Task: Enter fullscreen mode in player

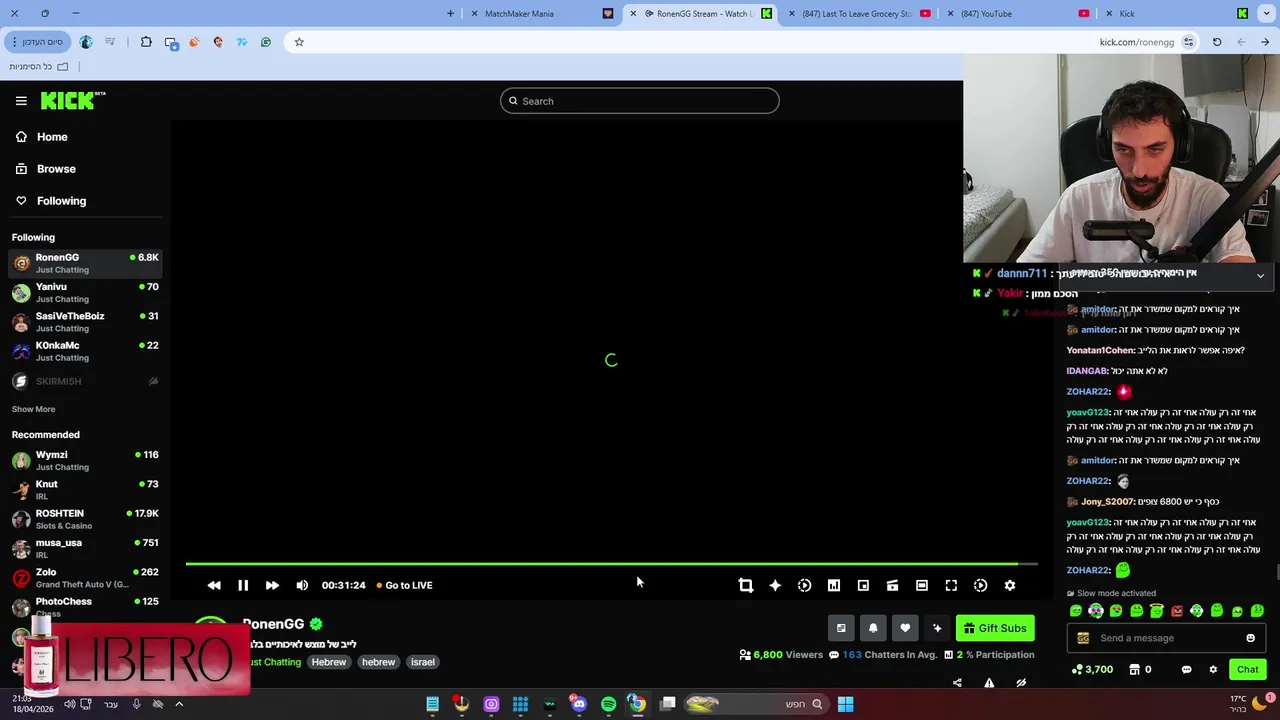Action: click(951, 585)
